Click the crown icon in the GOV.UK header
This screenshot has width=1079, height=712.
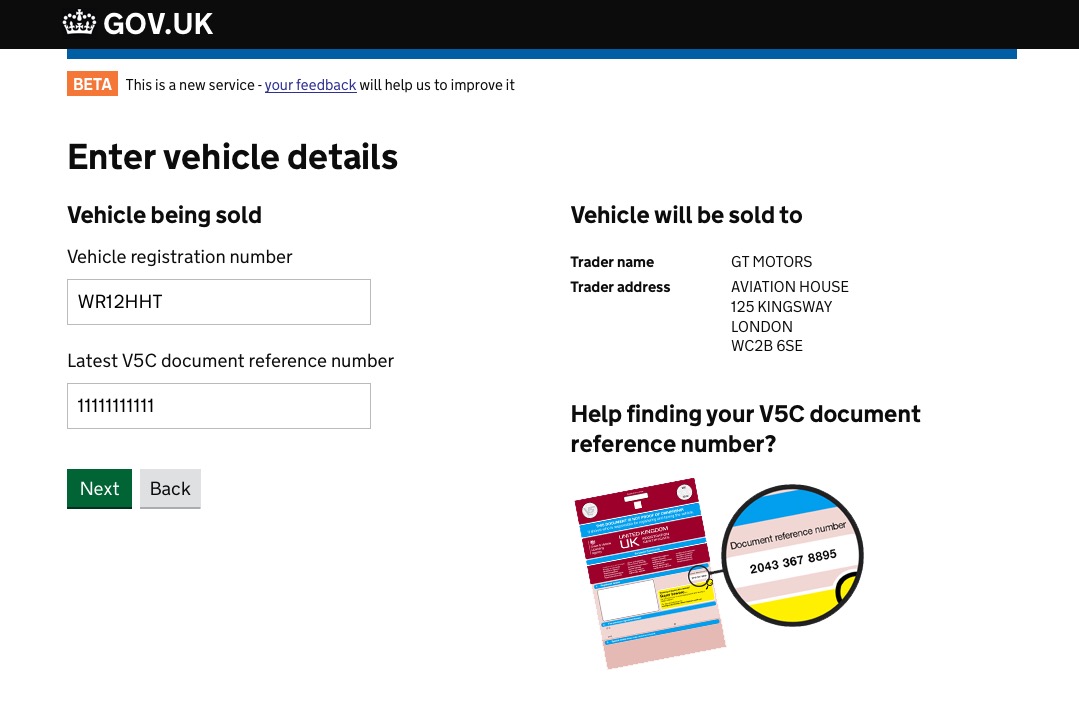click(79, 21)
